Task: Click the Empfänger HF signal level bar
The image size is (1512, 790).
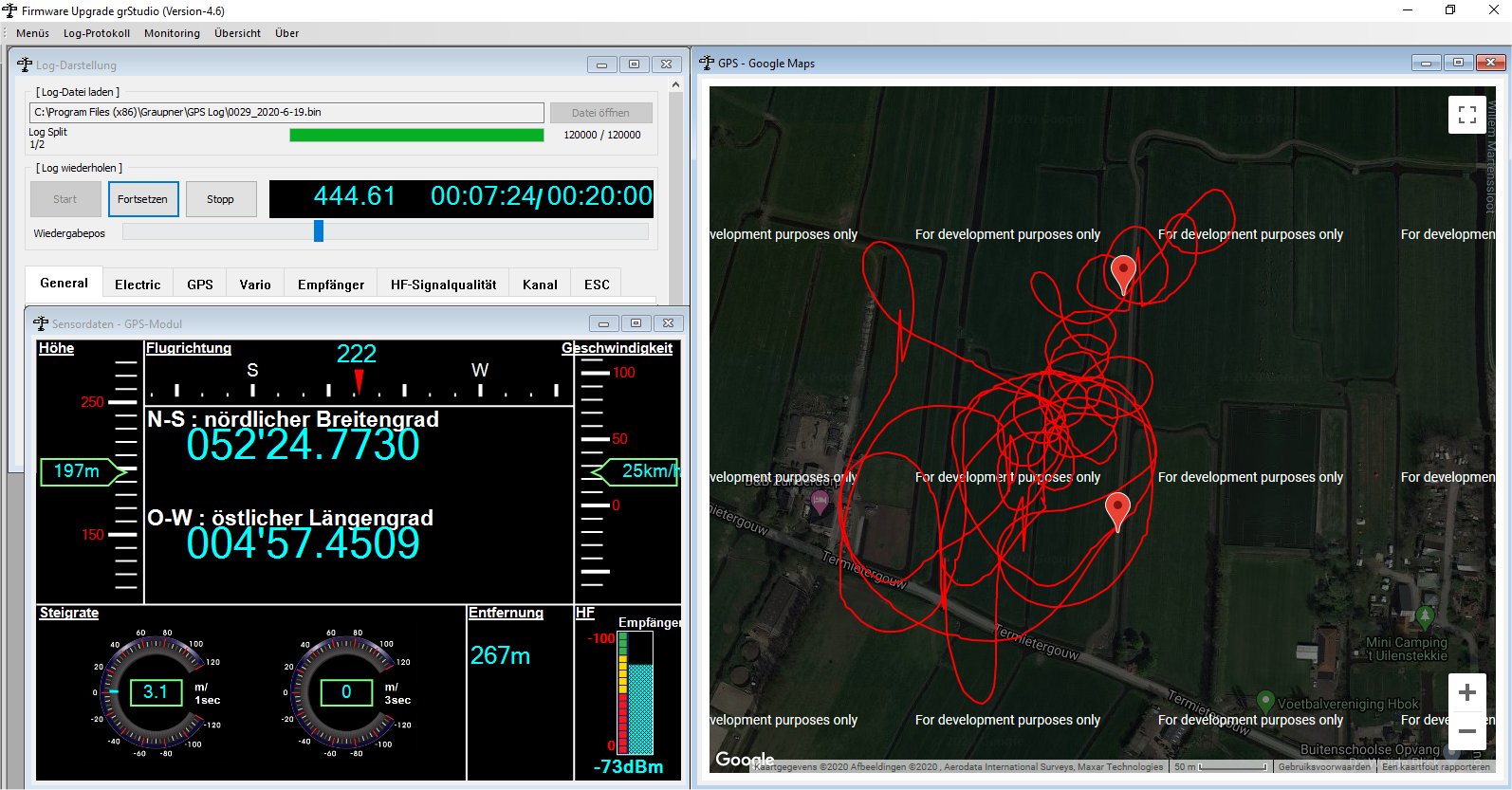Action: (x=636, y=693)
